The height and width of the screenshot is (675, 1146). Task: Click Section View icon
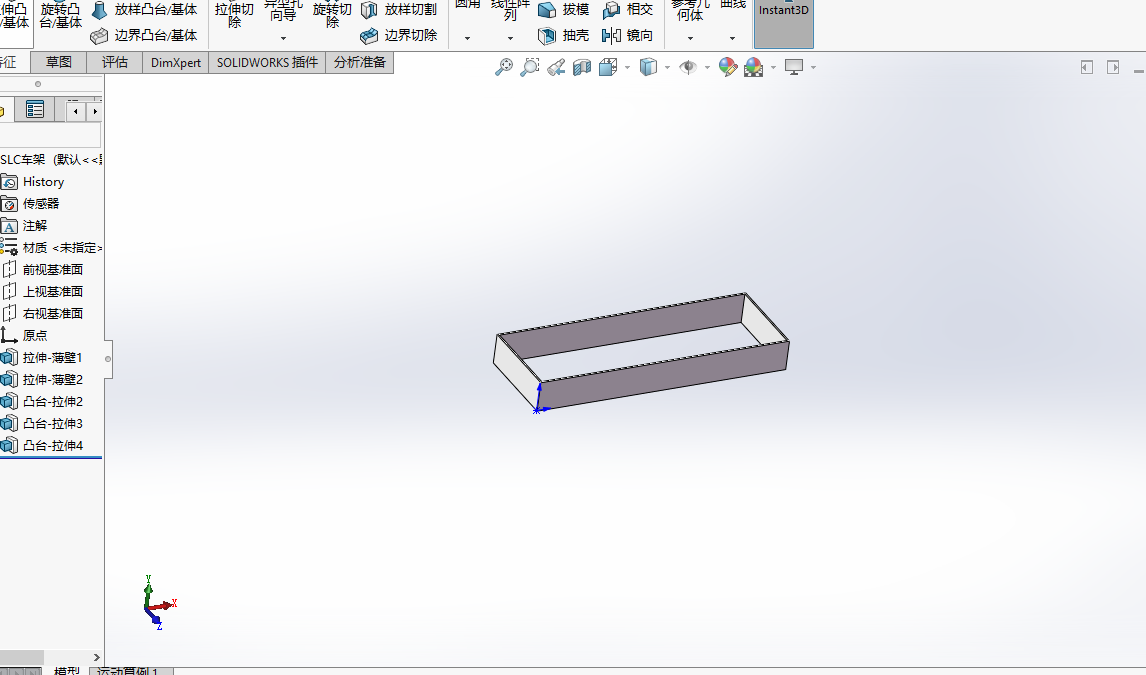pyautogui.click(x=582, y=68)
